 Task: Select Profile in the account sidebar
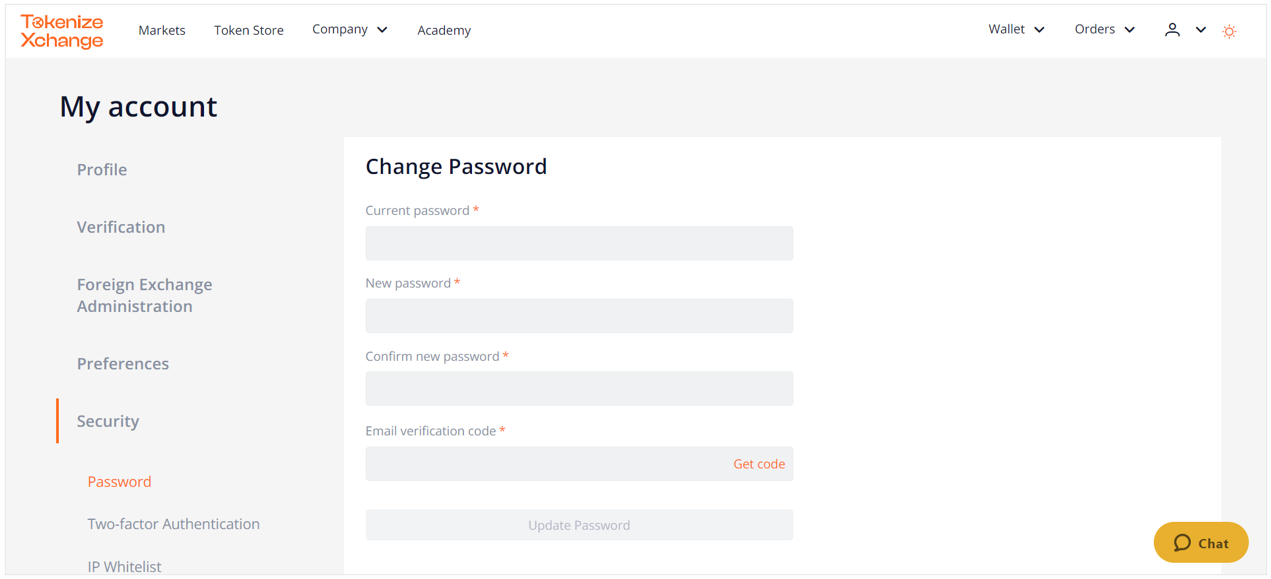click(x=102, y=169)
